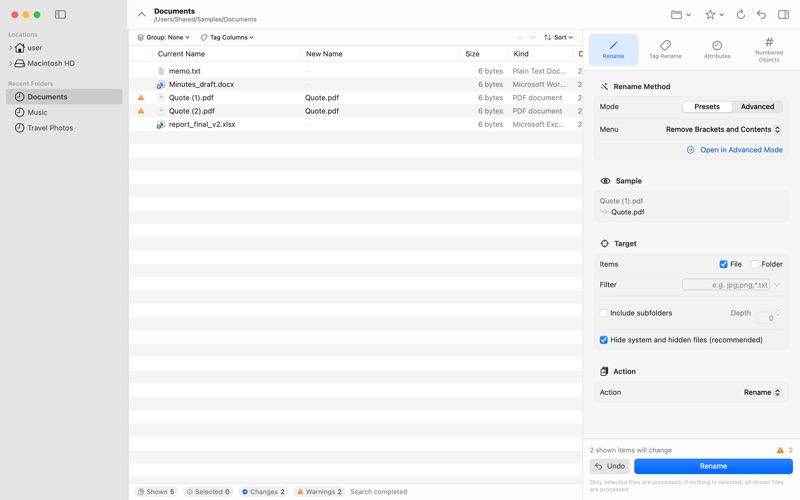Click the Changes 2 status filter

coord(263,492)
